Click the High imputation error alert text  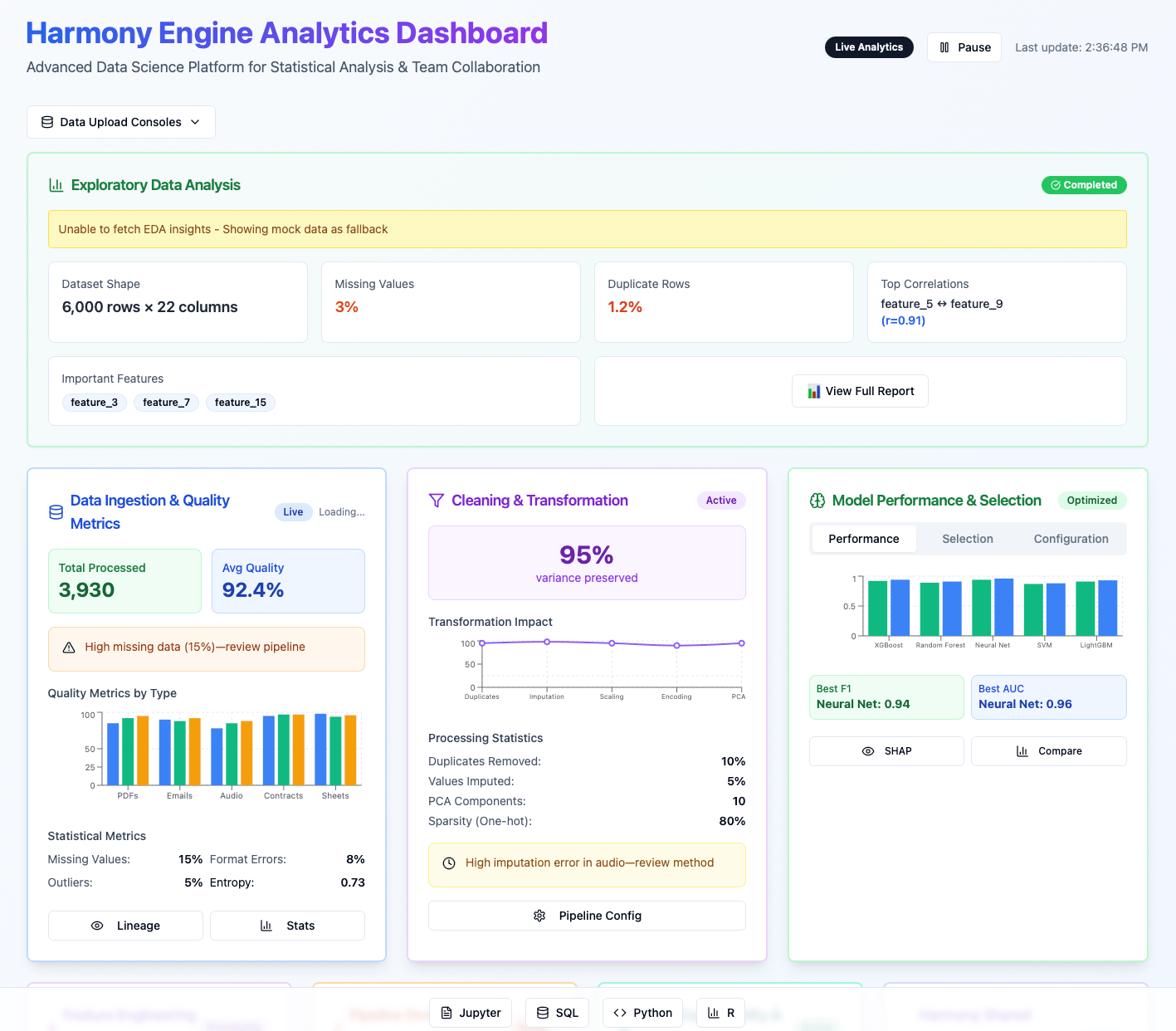589,863
